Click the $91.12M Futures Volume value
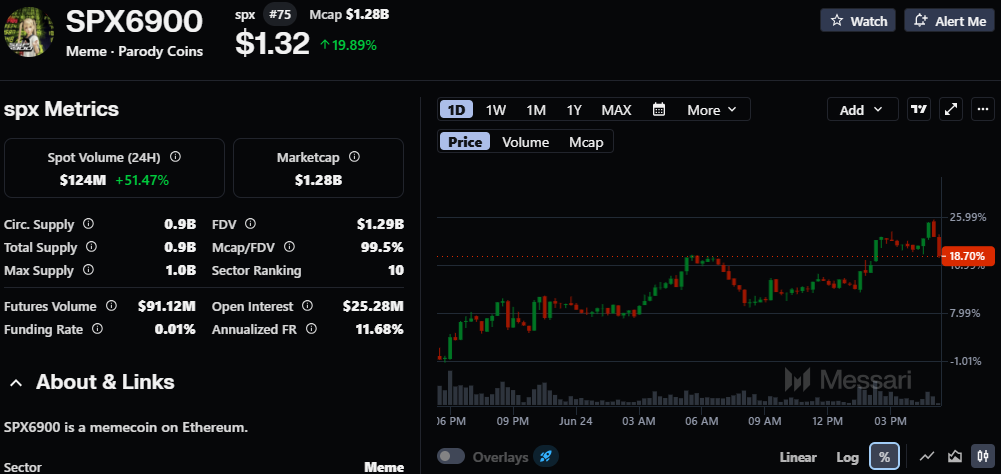 pos(167,307)
